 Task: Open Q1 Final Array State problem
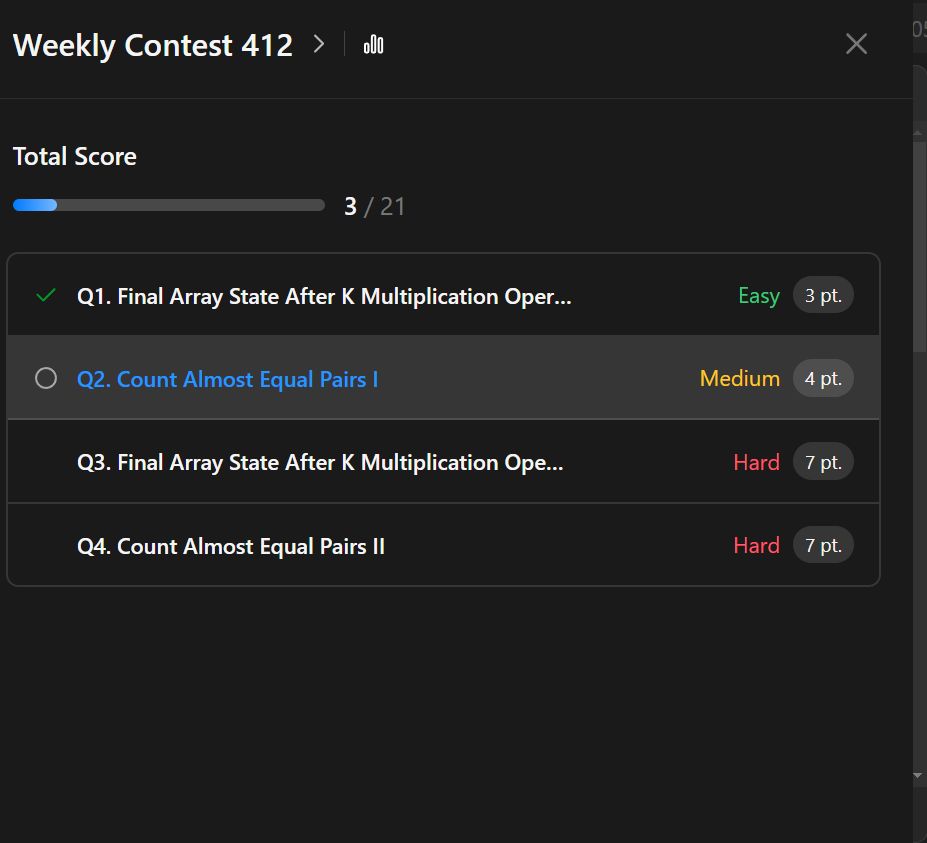(x=324, y=296)
